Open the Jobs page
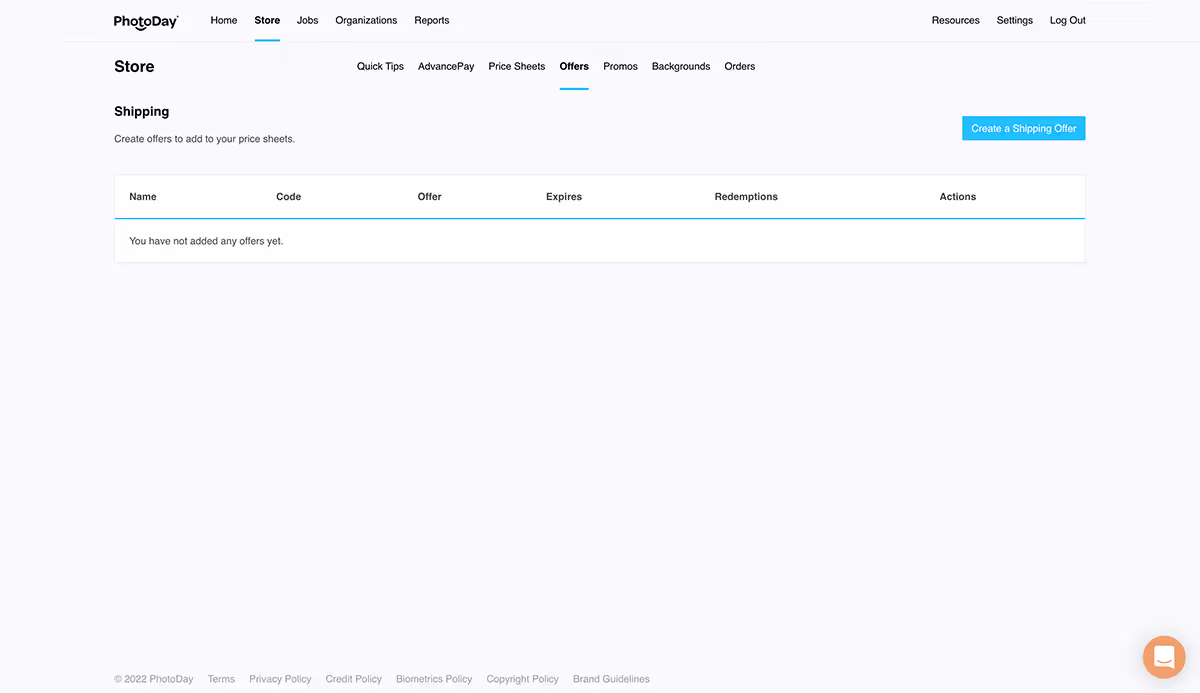The image size is (1200, 693). (308, 20)
